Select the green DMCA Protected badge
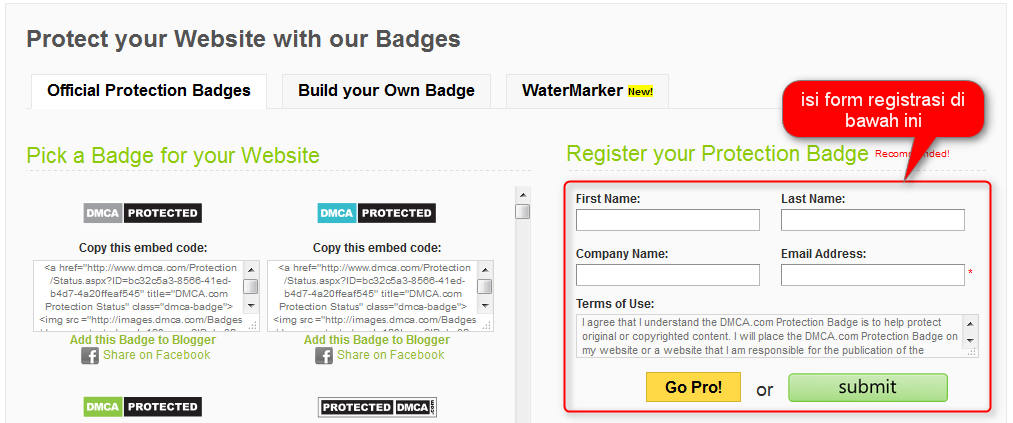 pos(142,407)
